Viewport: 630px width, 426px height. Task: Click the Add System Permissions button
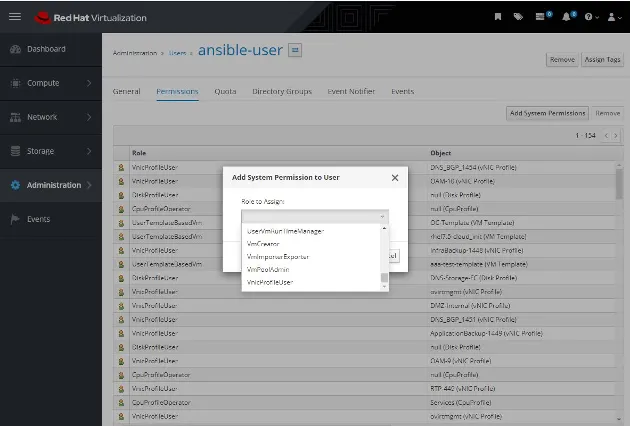(548, 113)
